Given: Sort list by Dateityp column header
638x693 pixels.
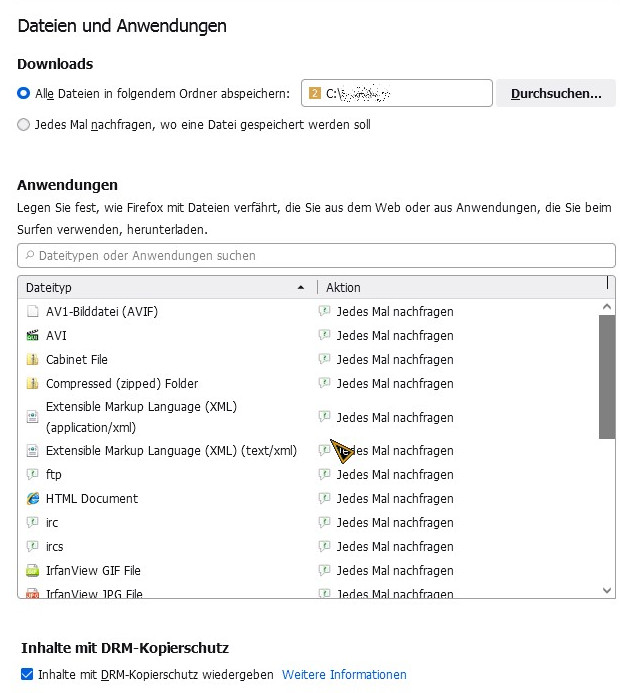Looking at the screenshot, I should pyautogui.click(x=160, y=288).
